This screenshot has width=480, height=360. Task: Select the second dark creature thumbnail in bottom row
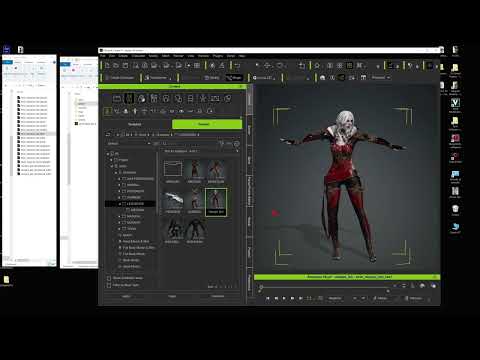(195, 229)
